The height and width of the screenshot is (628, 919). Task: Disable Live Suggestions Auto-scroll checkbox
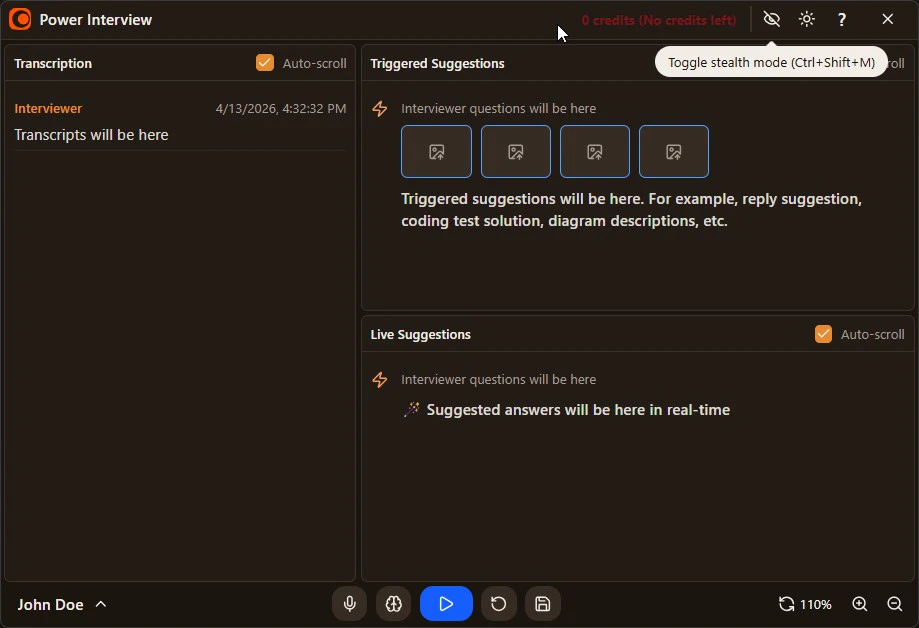pos(823,334)
